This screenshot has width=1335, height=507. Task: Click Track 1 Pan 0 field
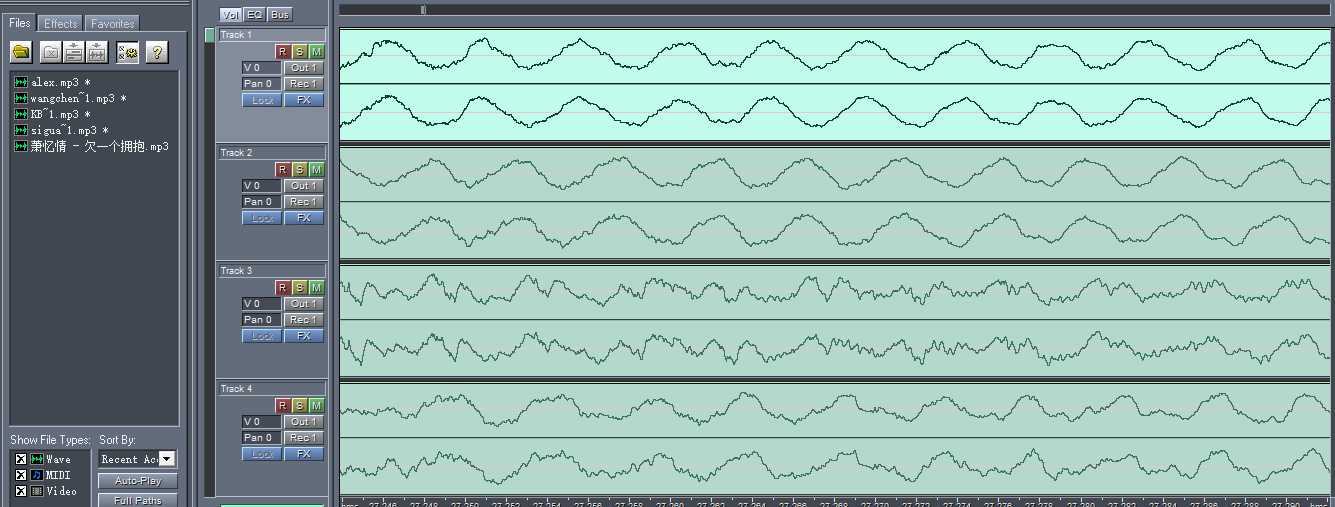click(261, 83)
